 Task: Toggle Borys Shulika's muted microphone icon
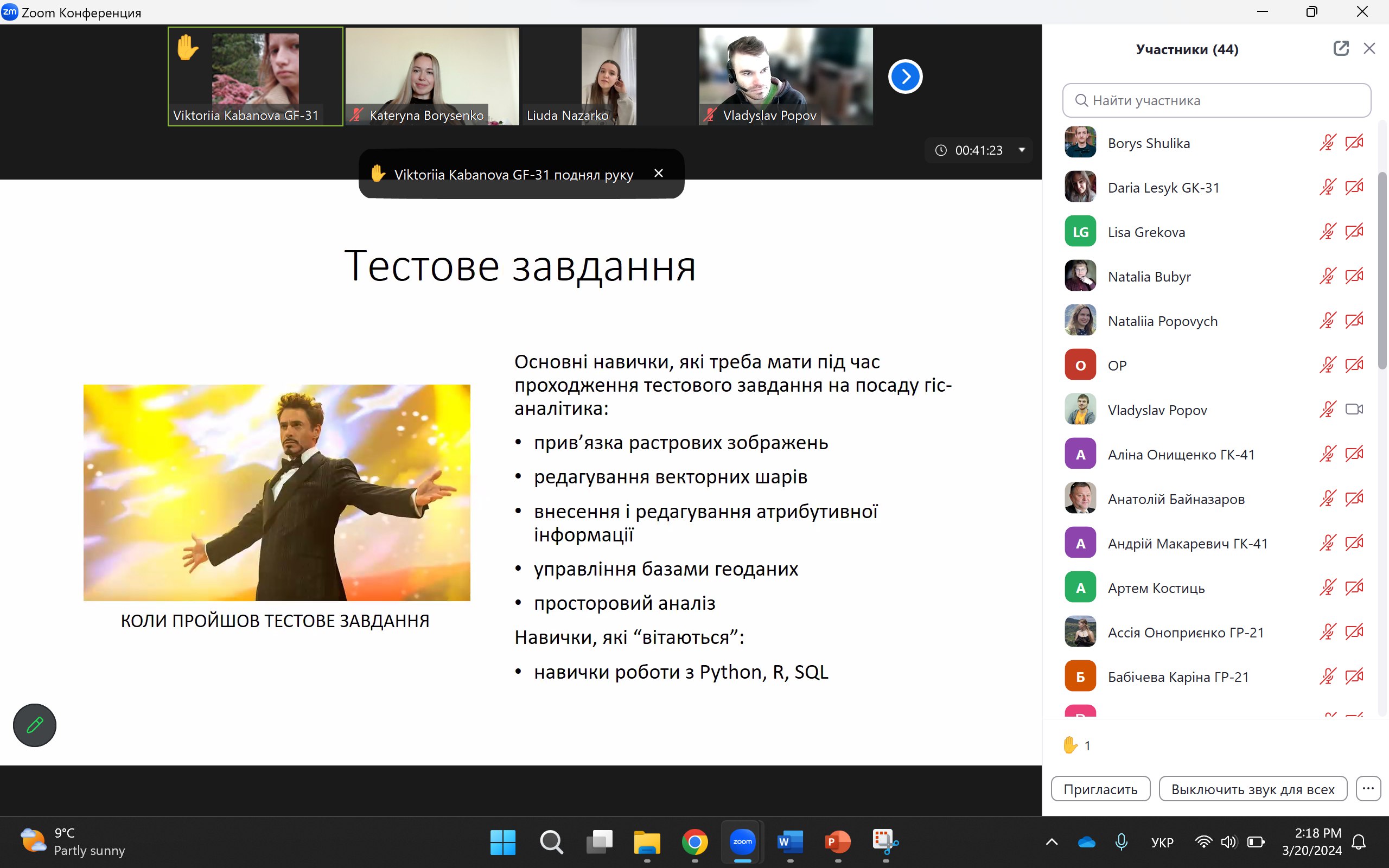point(1327,142)
